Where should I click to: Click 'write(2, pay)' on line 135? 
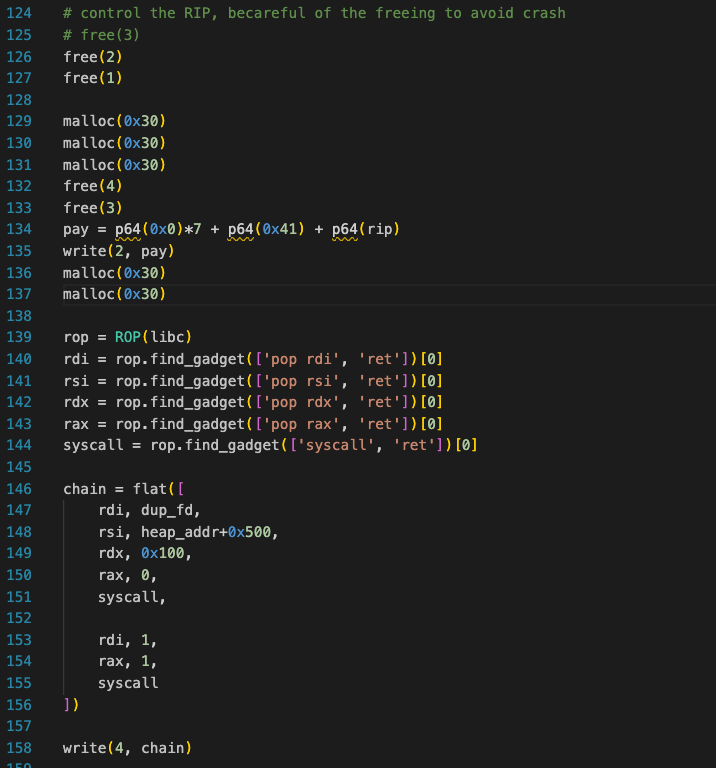pyautogui.click(x=119, y=251)
